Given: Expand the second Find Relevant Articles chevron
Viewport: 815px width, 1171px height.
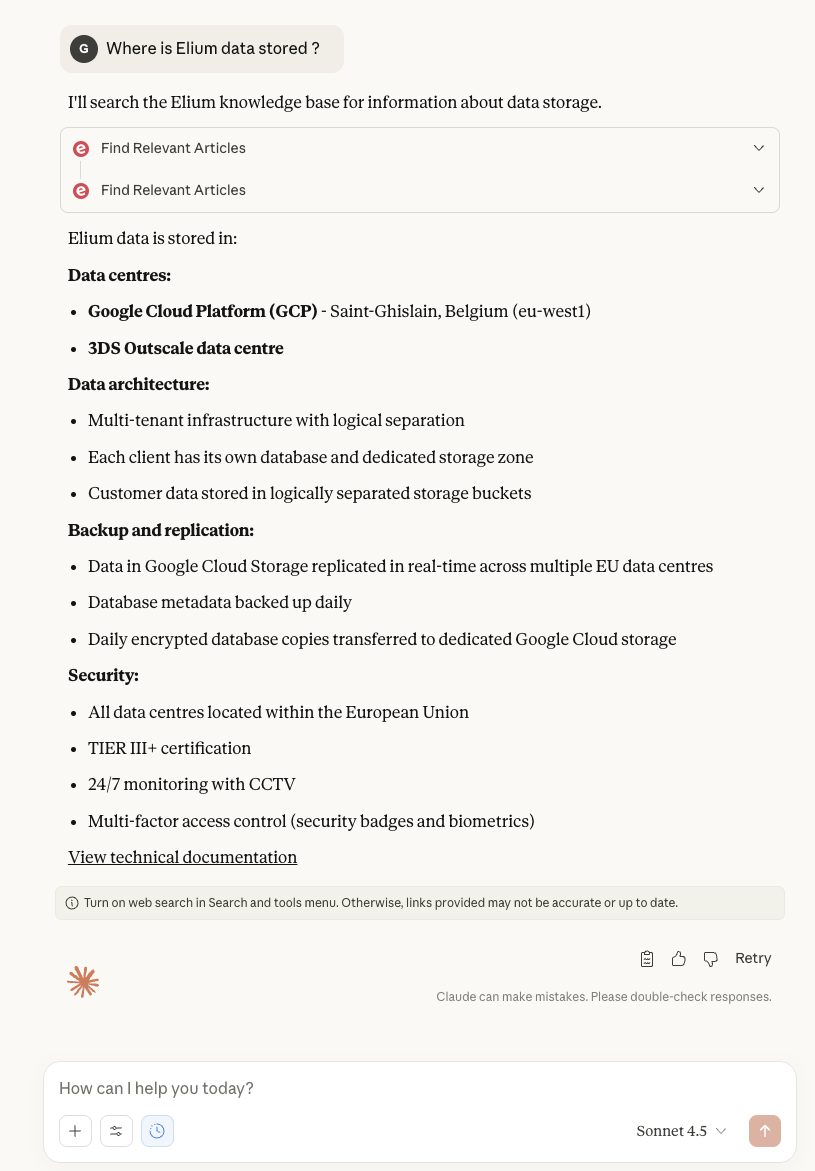Looking at the screenshot, I should [x=759, y=190].
